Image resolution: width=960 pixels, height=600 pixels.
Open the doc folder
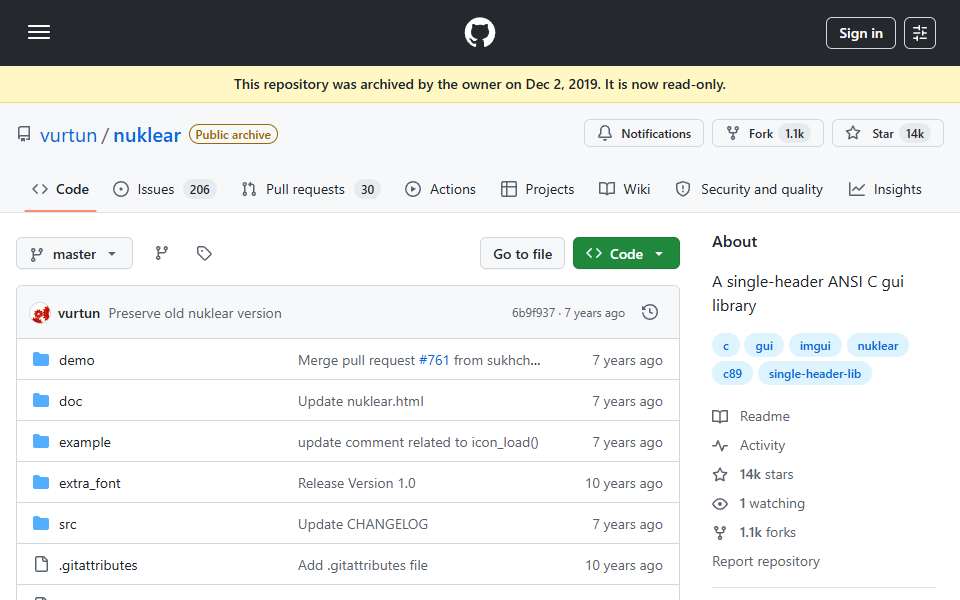(x=70, y=401)
